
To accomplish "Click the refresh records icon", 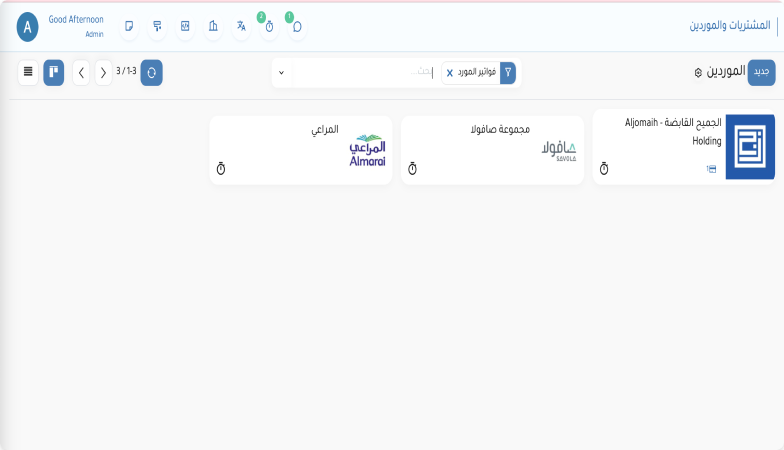I will click(x=151, y=73).
